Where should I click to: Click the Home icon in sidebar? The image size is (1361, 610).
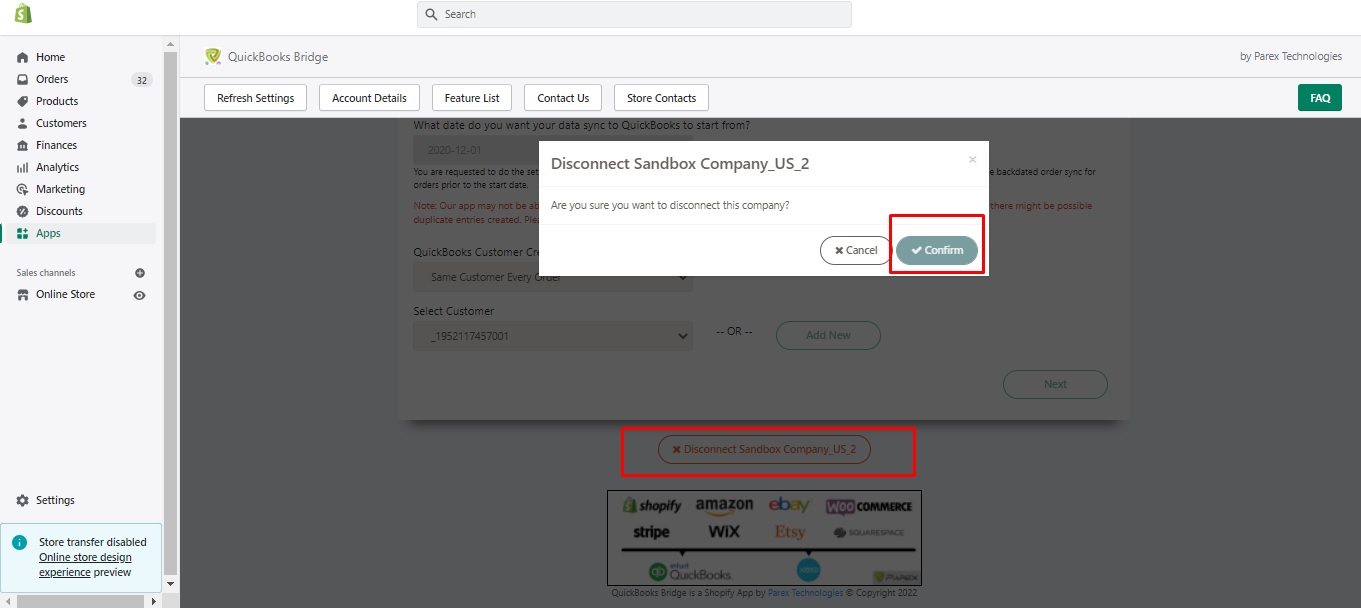(23, 57)
